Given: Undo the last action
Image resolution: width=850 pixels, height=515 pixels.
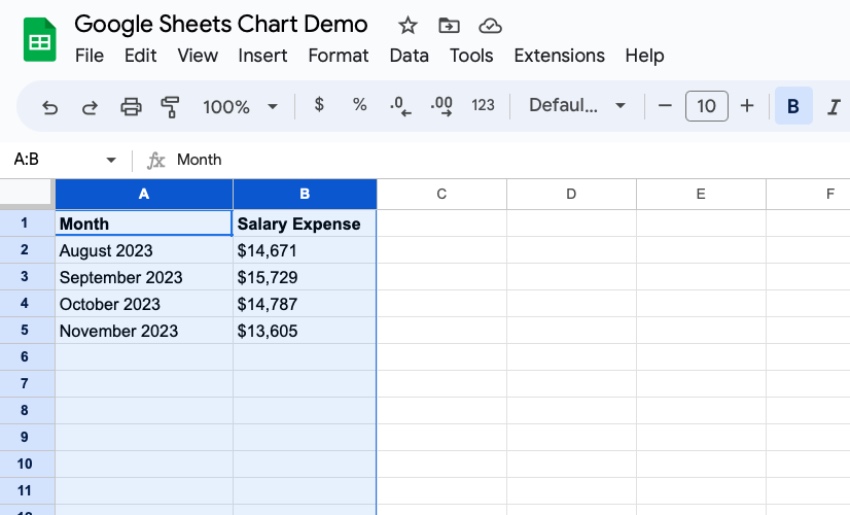Looking at the screenshot, I should tap(50, 107).
